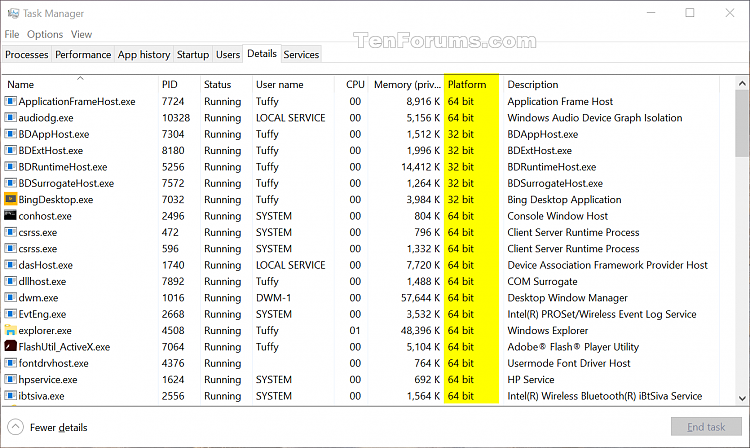Click the dasHost.exe process icon
This screenshot has height=448, width=750.
pyautogui.click(x=10, y=265)
